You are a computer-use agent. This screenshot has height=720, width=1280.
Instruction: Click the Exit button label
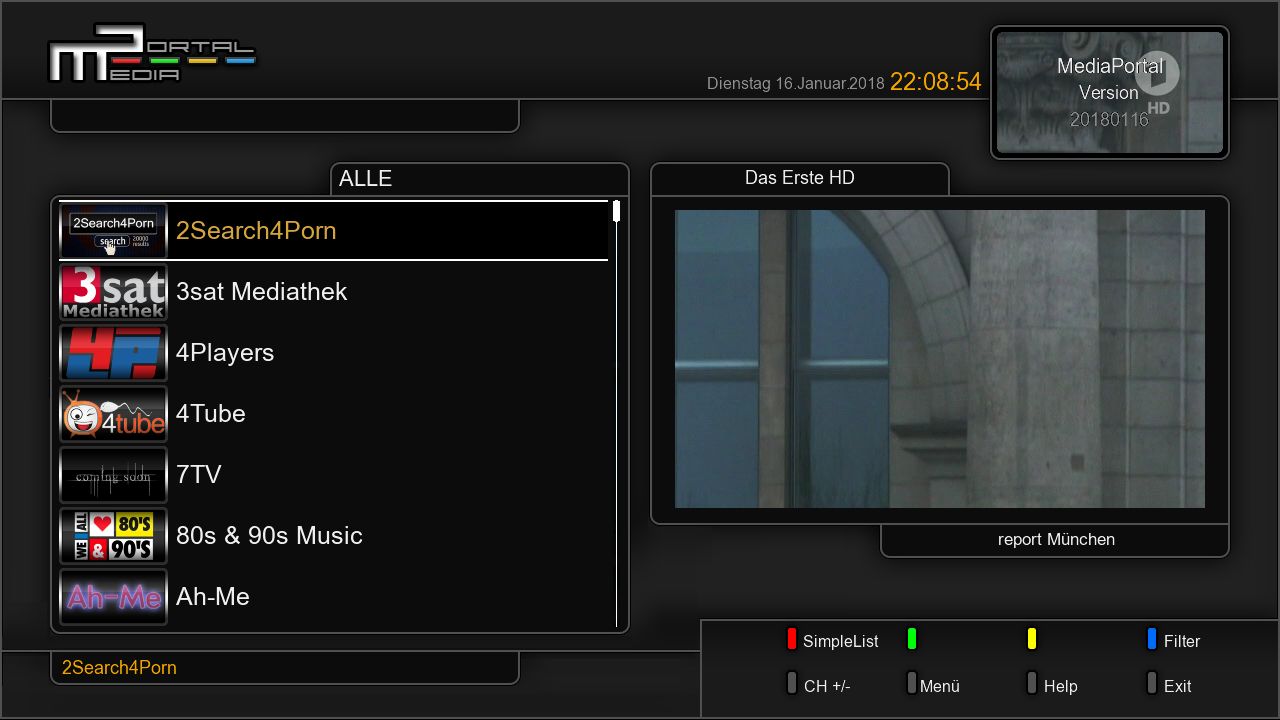click(1177, 686)
